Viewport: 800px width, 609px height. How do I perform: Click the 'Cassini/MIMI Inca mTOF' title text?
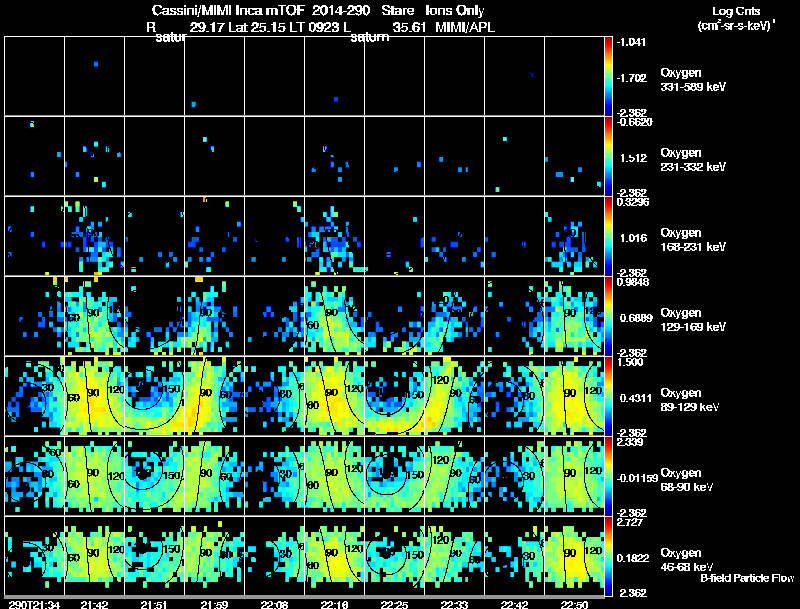coord(228,11)
